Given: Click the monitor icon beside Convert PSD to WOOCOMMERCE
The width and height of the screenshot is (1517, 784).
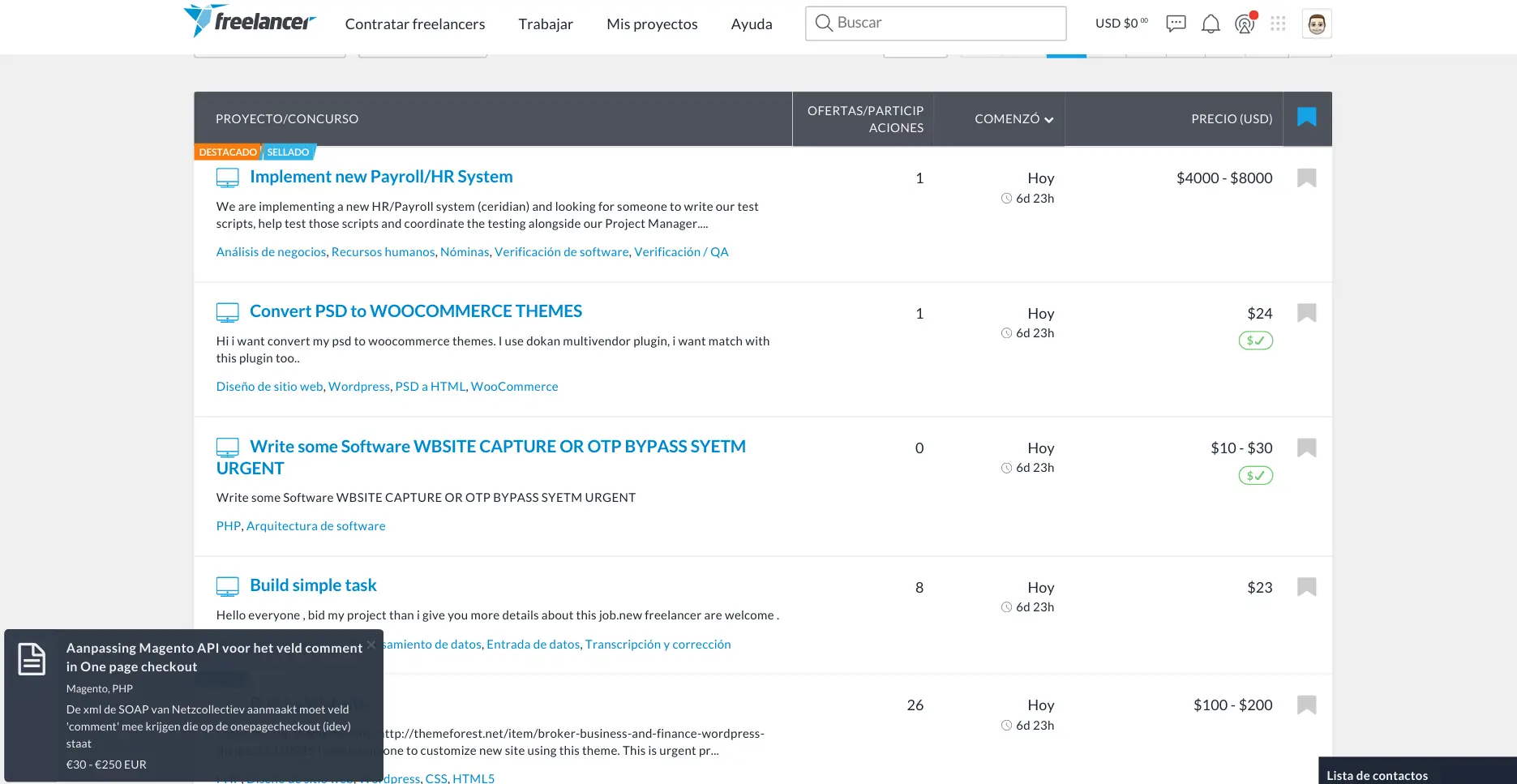Looking at the screenshot, I should pos(228,312).
